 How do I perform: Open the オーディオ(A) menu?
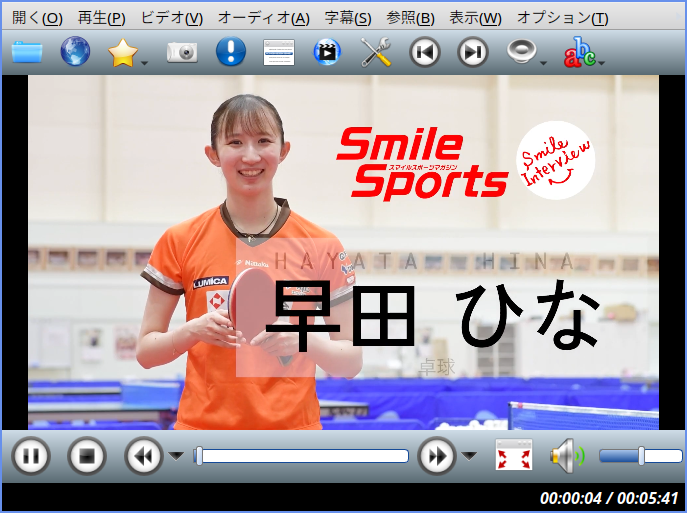coord(264,18)
